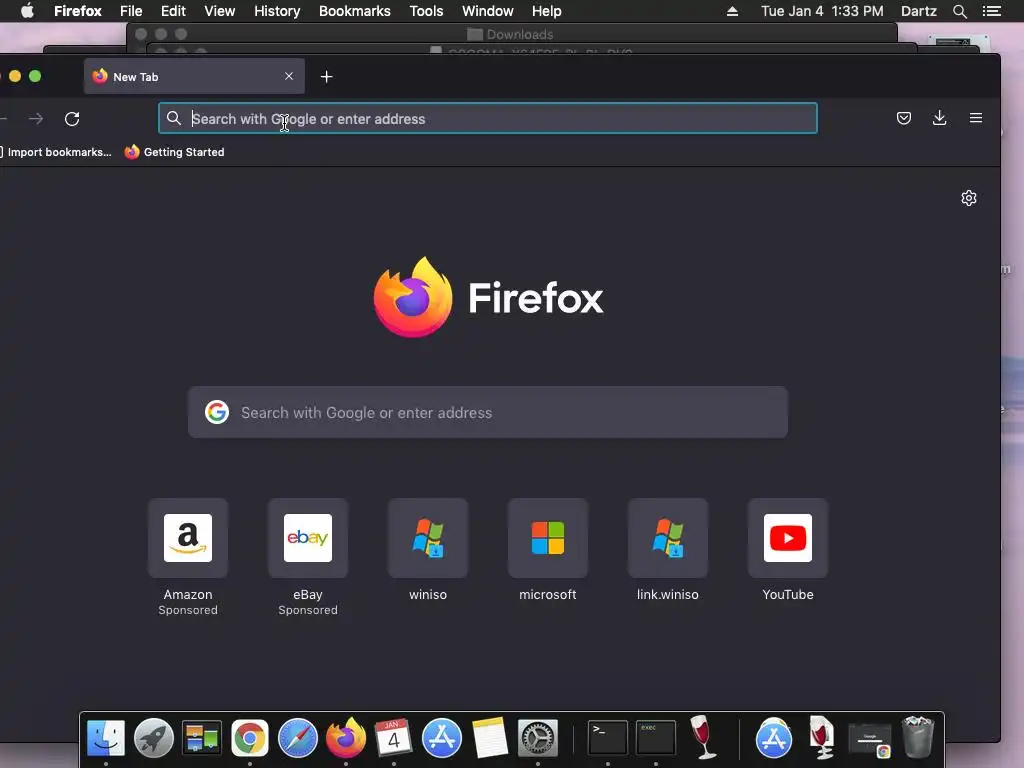Viewport: 1024px width, 768px height.
Task: Open the Apple menu
Action: tap(27, 11)
